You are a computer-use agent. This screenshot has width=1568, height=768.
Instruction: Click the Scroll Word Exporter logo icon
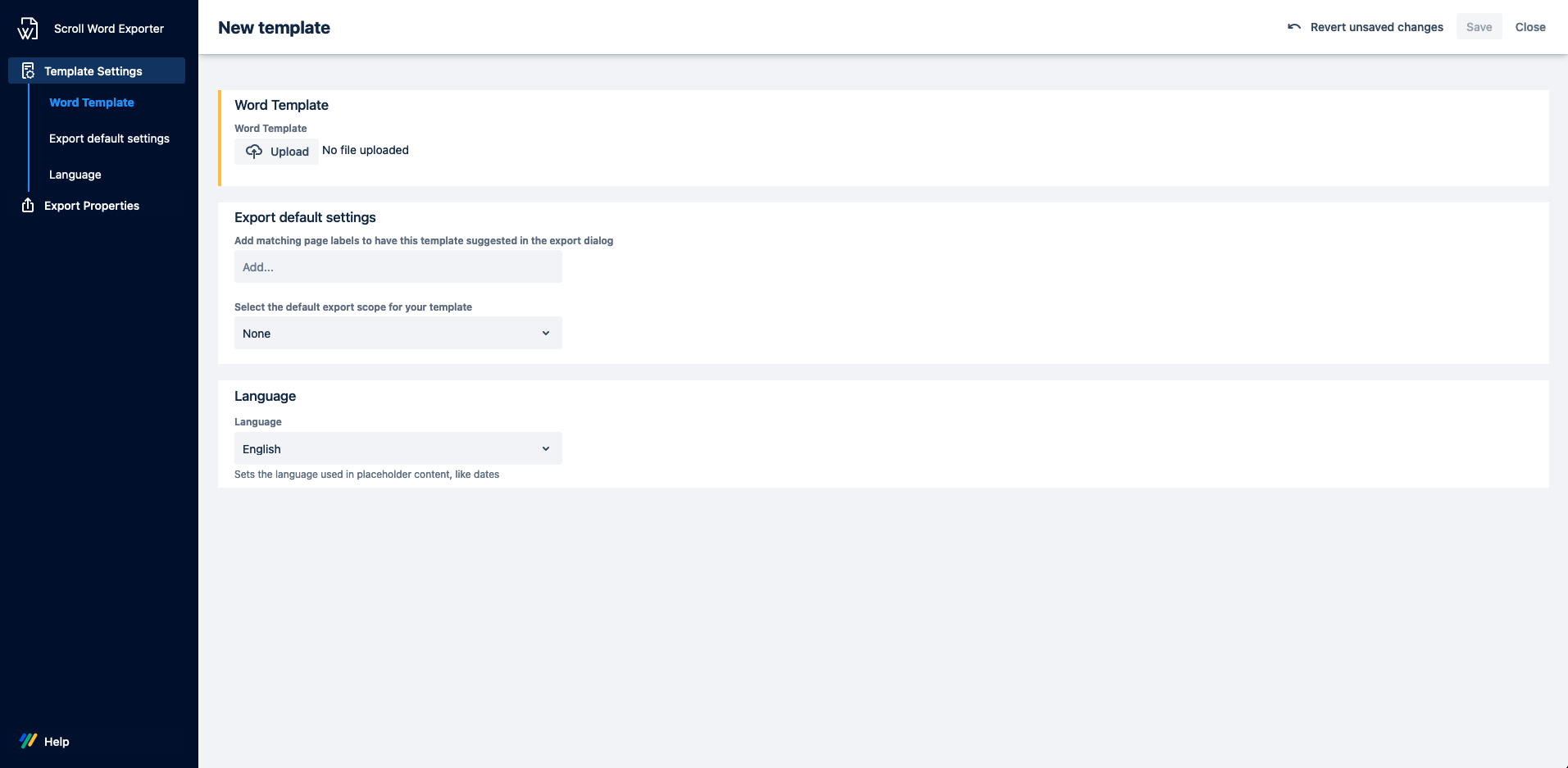click(28, 29)
